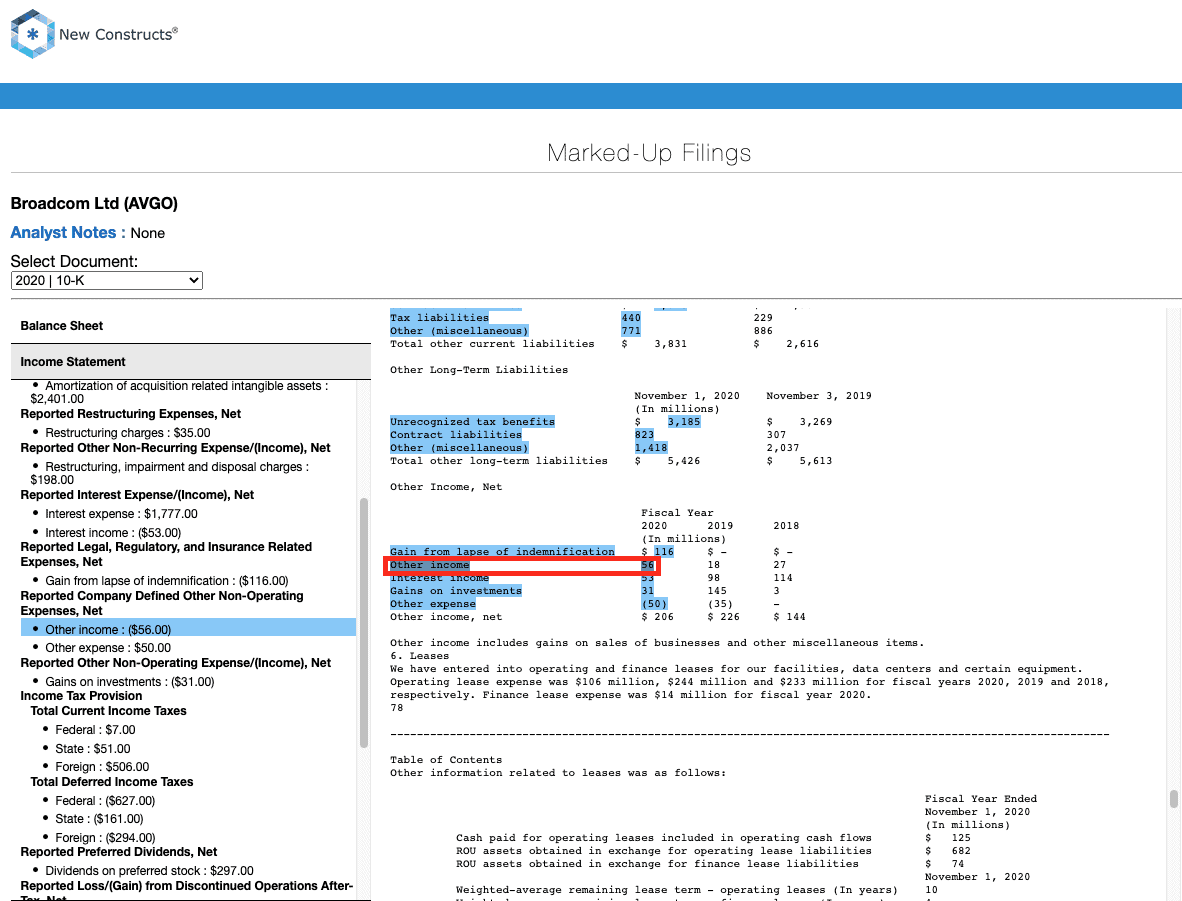
Task: Click Reported Interest Expense/(Income), Net heading
Action: point(137,495)
